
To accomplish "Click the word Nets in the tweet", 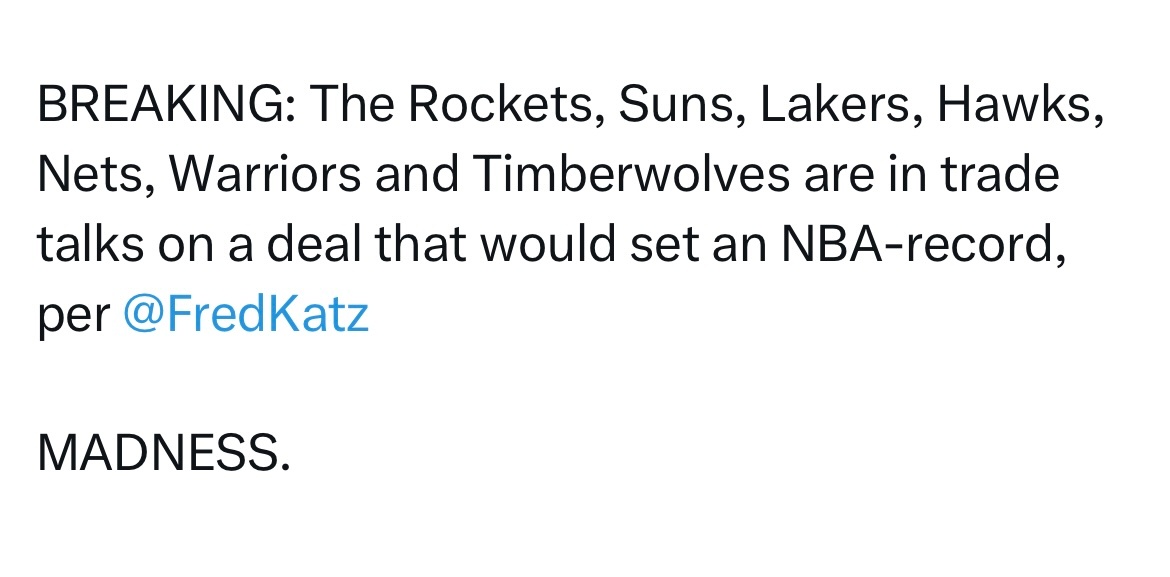I will click(x=95, y=175).
